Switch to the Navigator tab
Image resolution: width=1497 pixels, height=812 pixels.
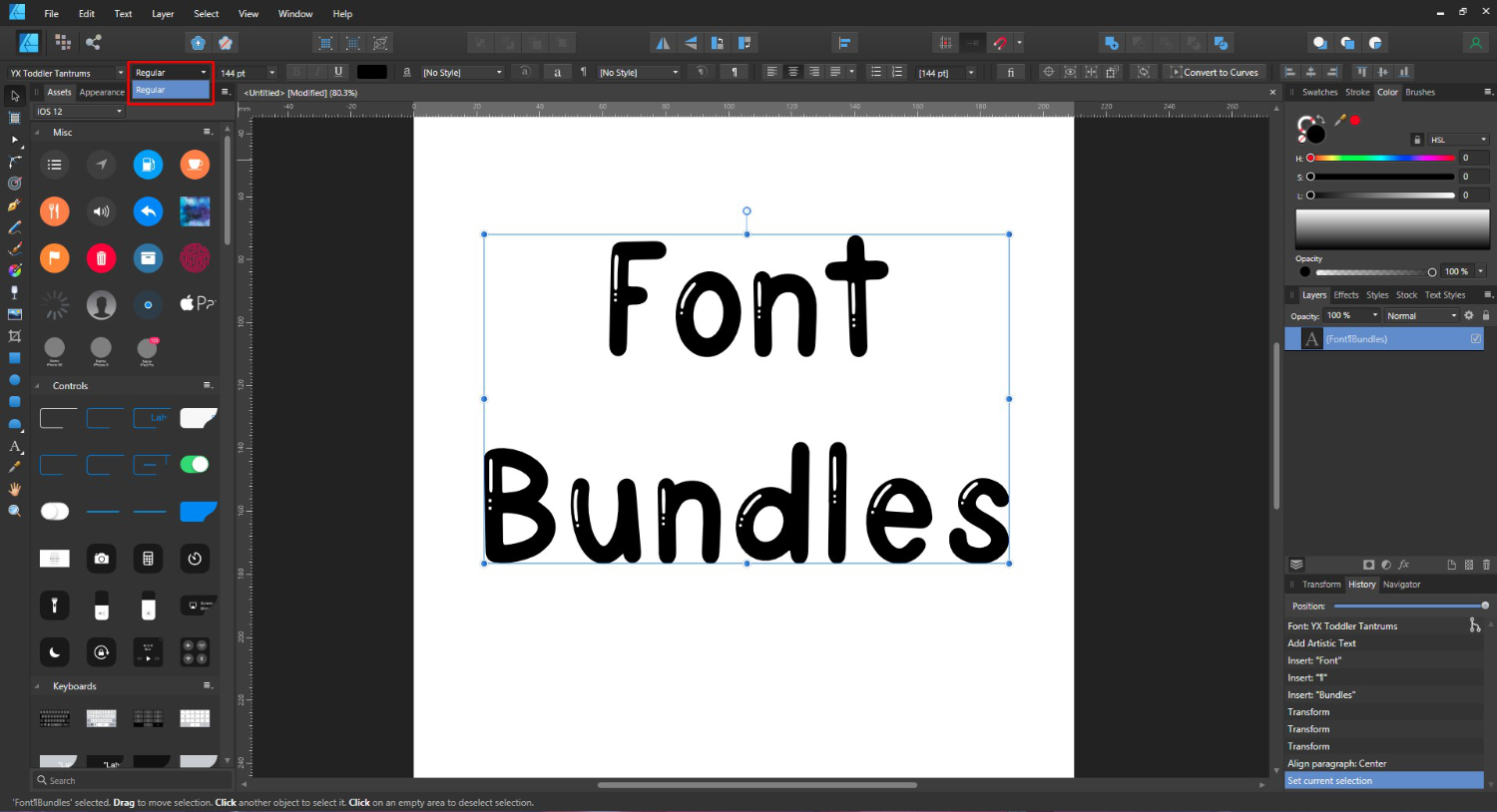1401,585
